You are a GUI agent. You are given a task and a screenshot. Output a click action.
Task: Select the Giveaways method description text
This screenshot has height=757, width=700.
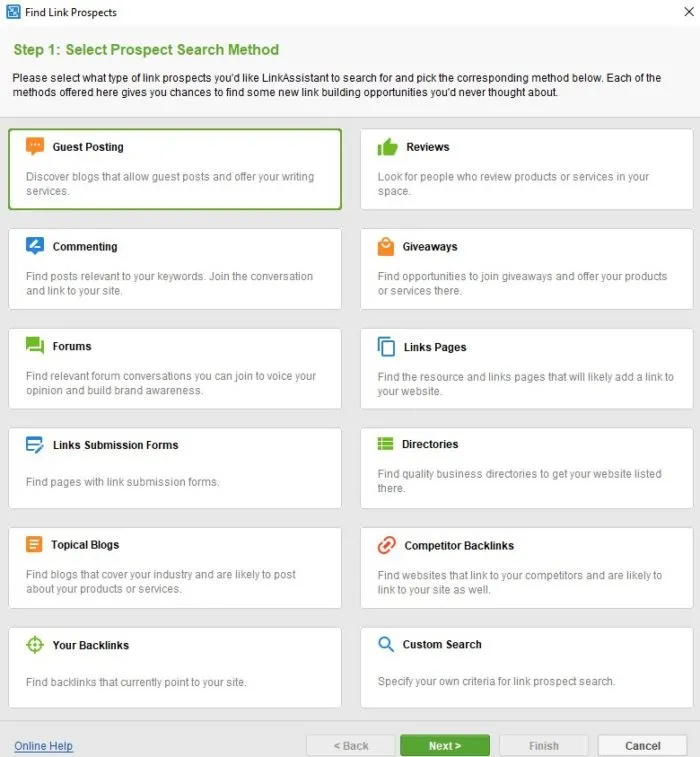pyautogui.click(x=522, y=284)
